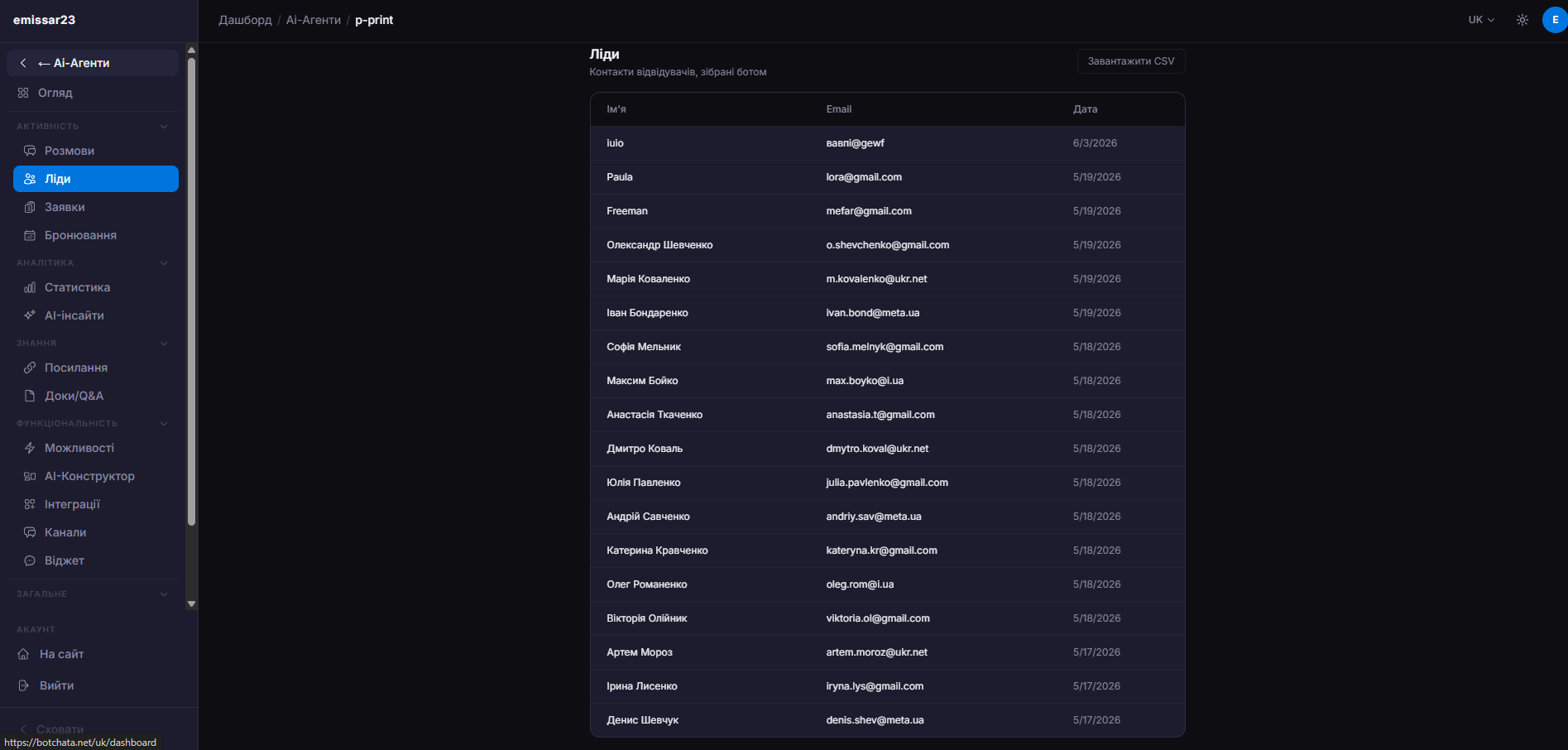Open user avatar E menu
The height and width of the screenshot is (750, 1568).
(1556, 20)
